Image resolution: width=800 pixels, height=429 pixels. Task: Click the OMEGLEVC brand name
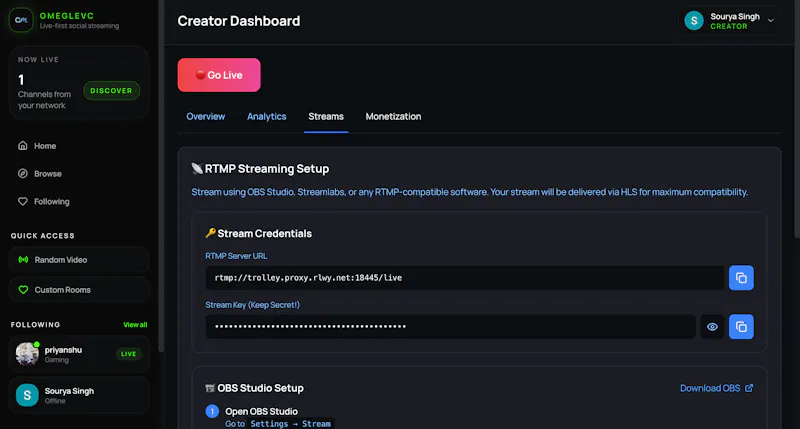[67, 16]
